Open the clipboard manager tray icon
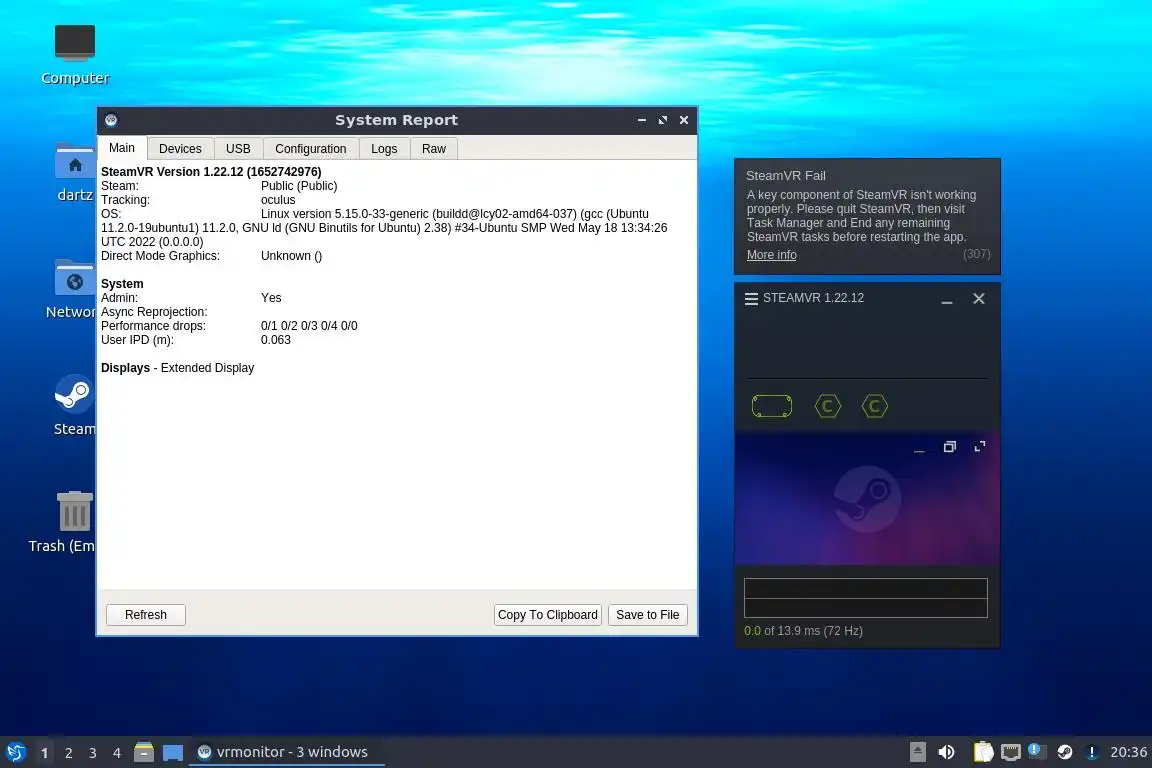 tap(983, 752)
